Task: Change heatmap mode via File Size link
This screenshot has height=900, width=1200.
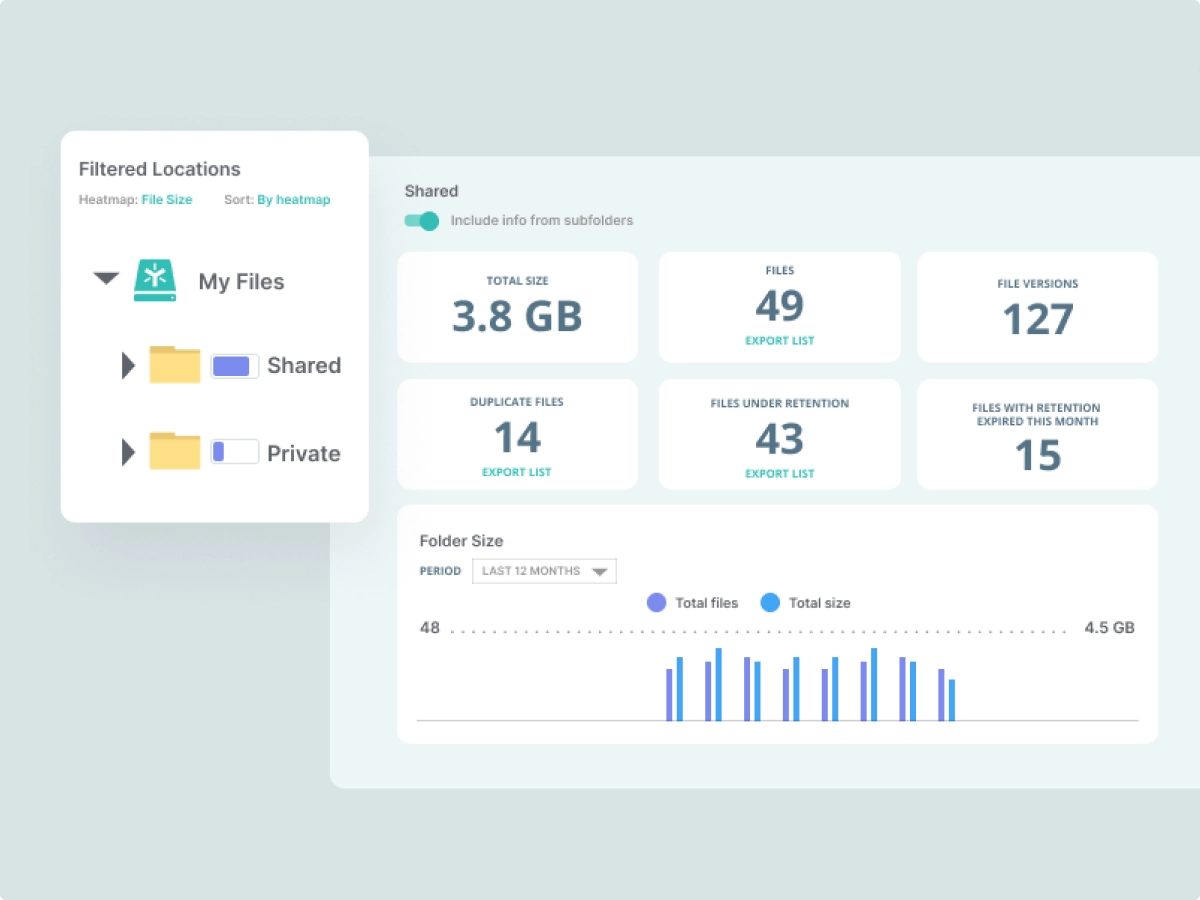Action: [x=165, y=199]
